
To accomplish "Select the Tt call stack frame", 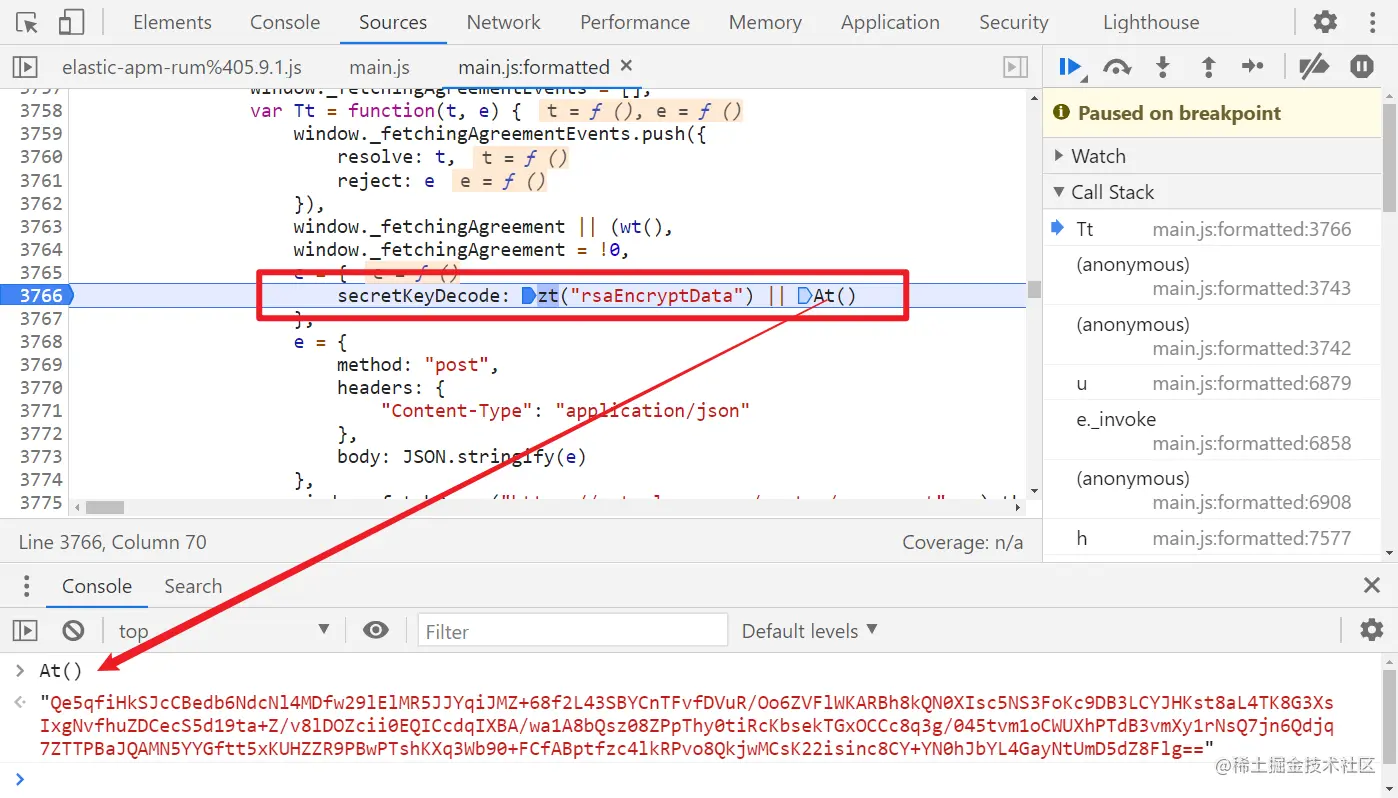I will pos(1213,229).
